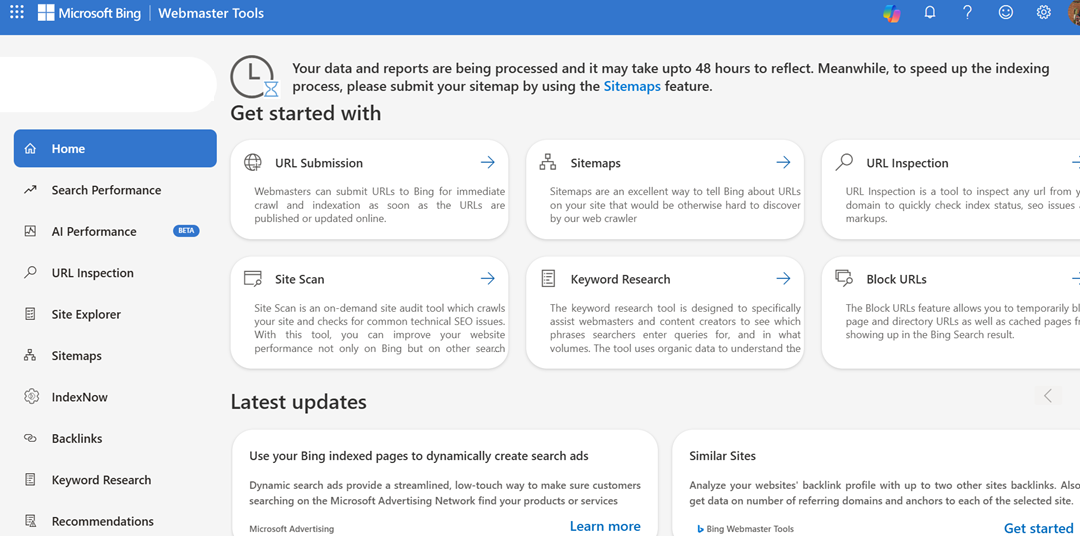Click the URL Submission card arrow
The height and width of the screenshot is (536, 1080).
[x=488, y=162]
